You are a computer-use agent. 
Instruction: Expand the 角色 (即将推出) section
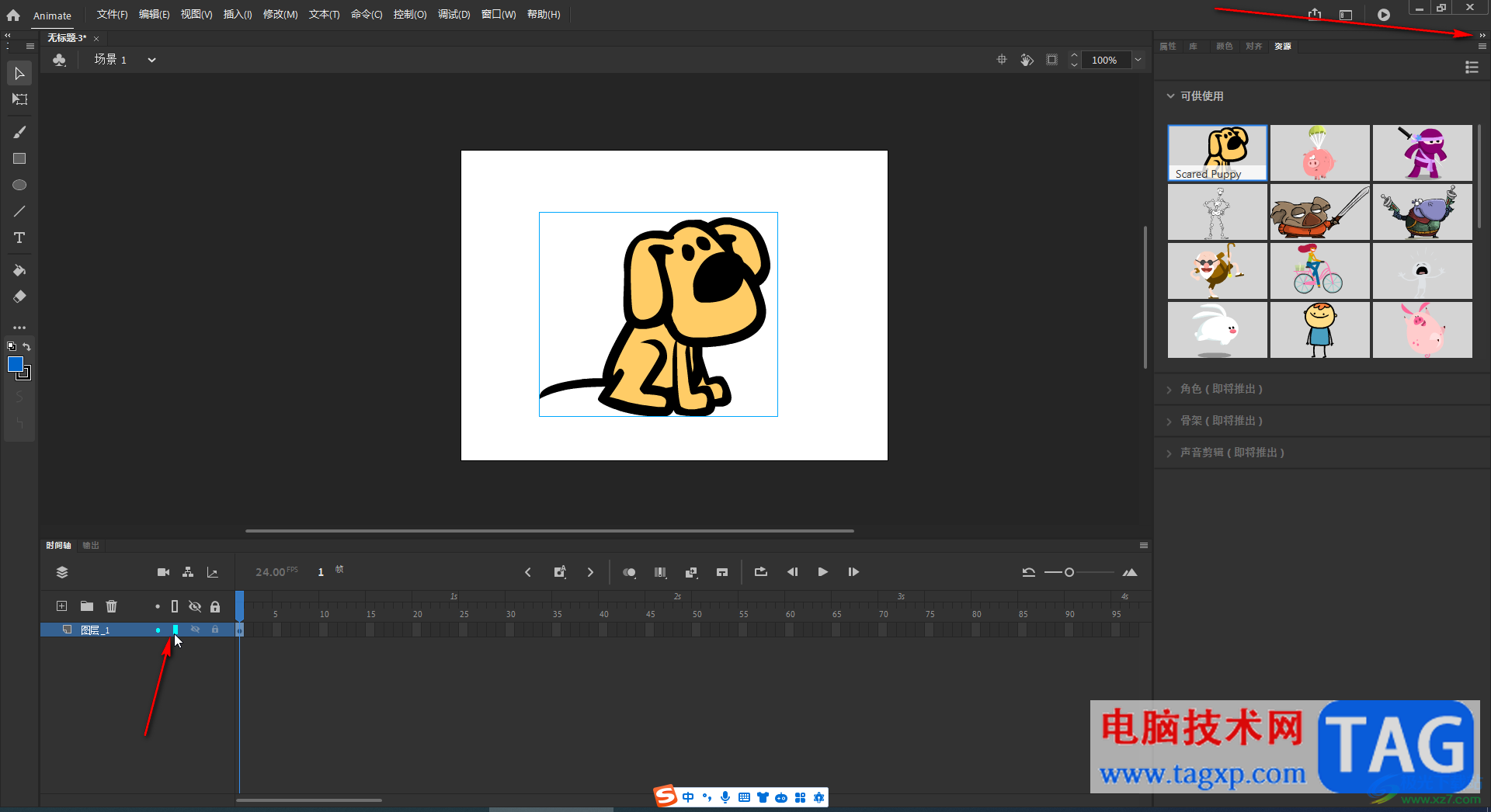pyautogui.click(x=1170, y=390)
